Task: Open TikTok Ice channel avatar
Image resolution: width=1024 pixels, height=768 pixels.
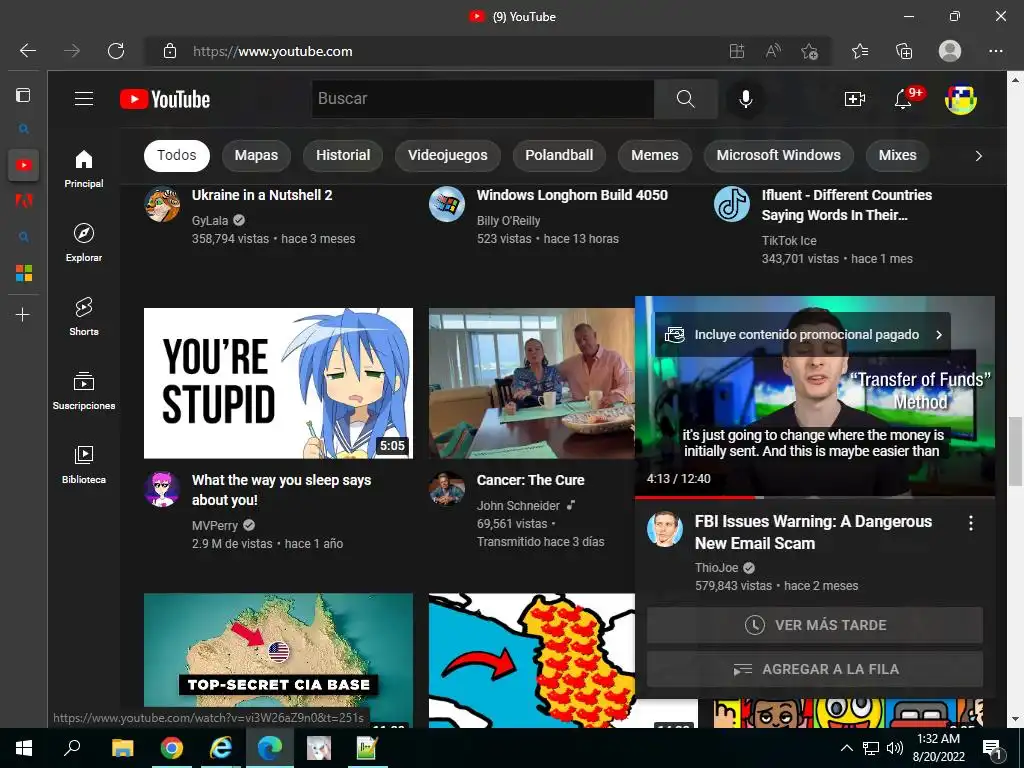Action: coord(731,204)
